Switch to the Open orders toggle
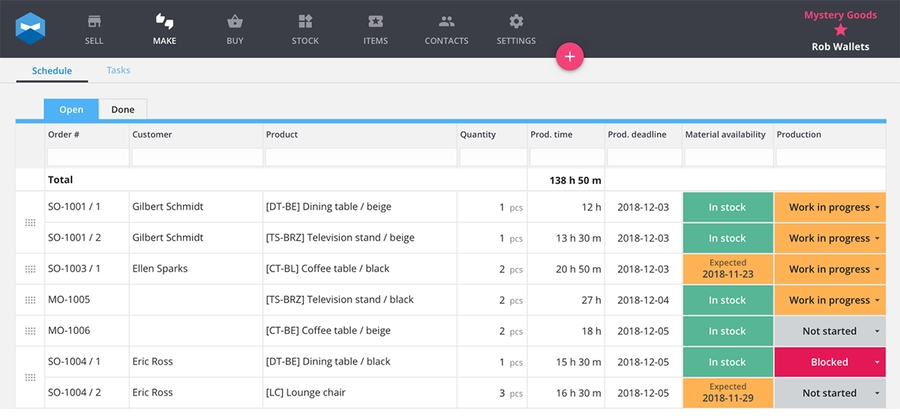This screenshot has height=418, width=900. tap(71, 110)
